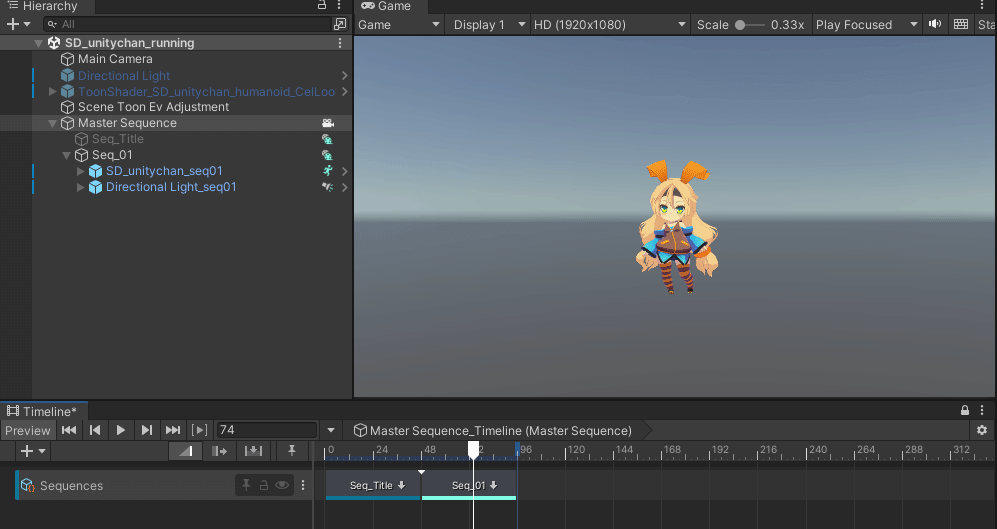
Task: Open Timeline settings gear
Action: (x=982, y=430)
